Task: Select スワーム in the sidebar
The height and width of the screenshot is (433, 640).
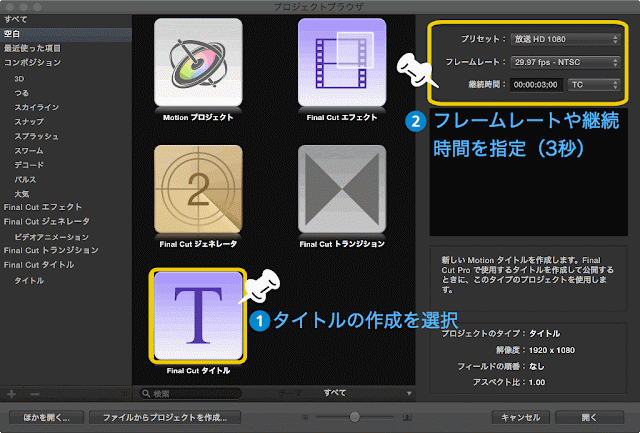Action: (29, 151)
